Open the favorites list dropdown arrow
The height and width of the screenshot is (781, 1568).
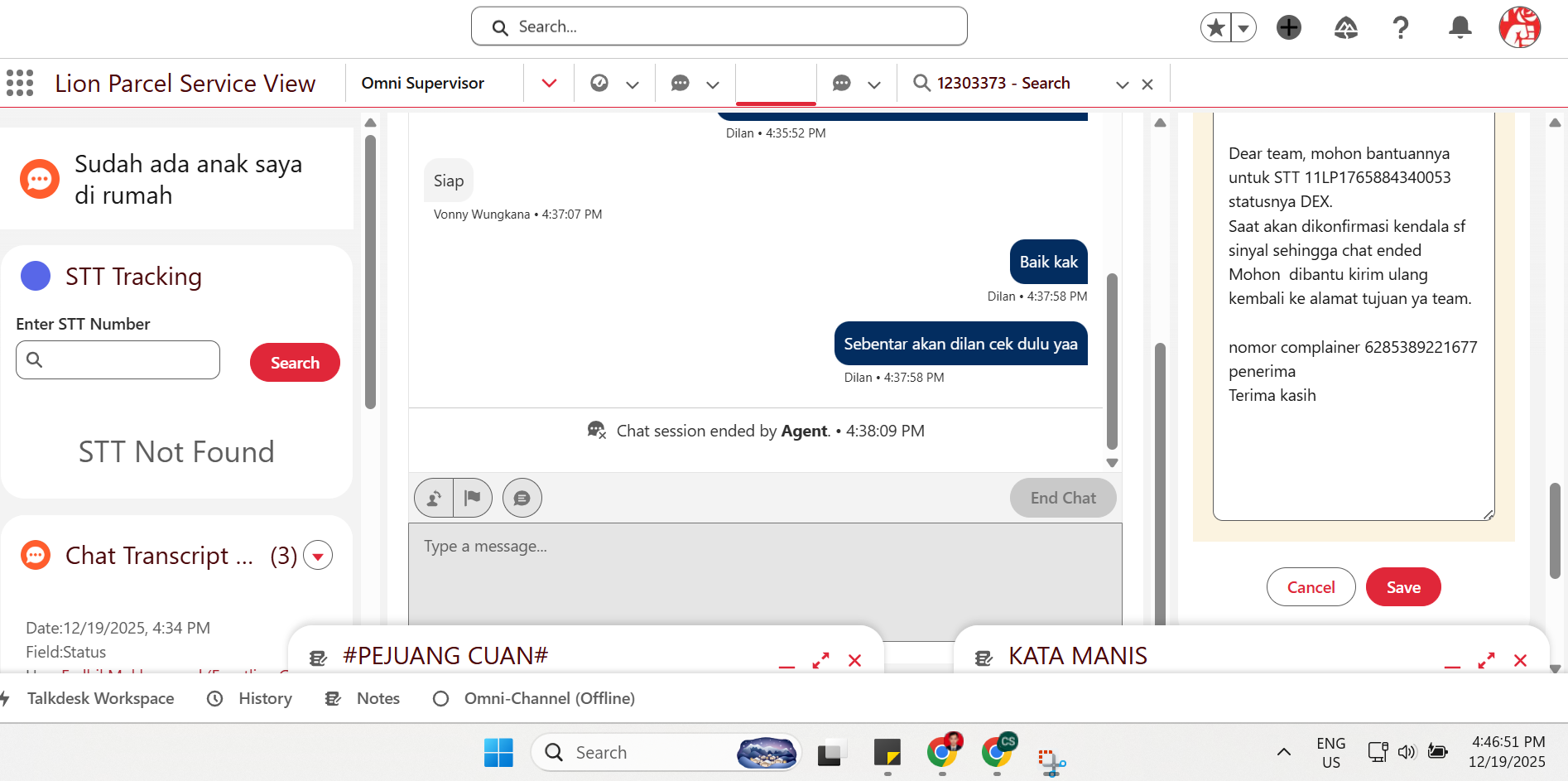(x=1243, y=27)
